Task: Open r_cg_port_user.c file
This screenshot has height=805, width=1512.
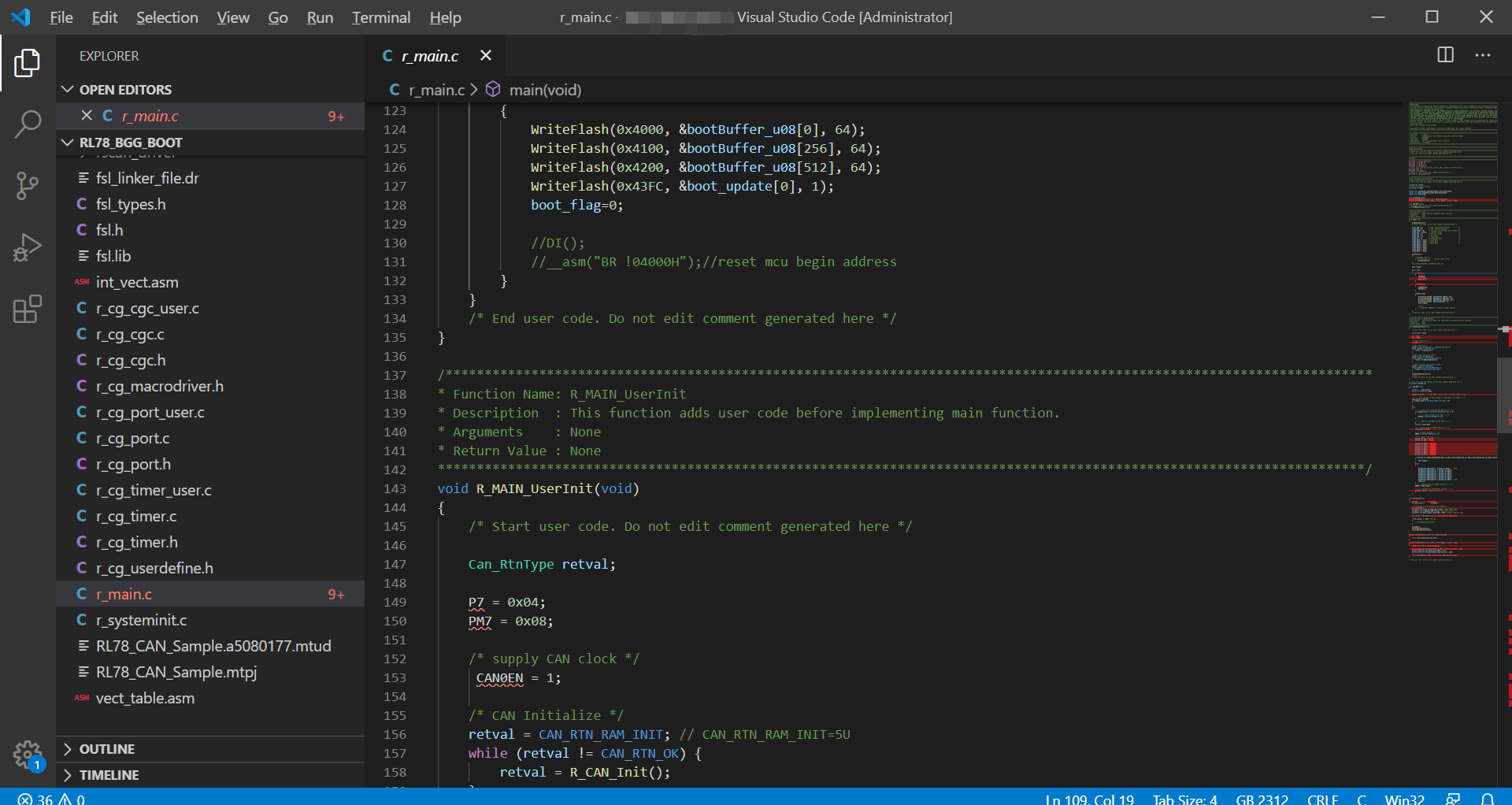Action: (x=210, y=412)
